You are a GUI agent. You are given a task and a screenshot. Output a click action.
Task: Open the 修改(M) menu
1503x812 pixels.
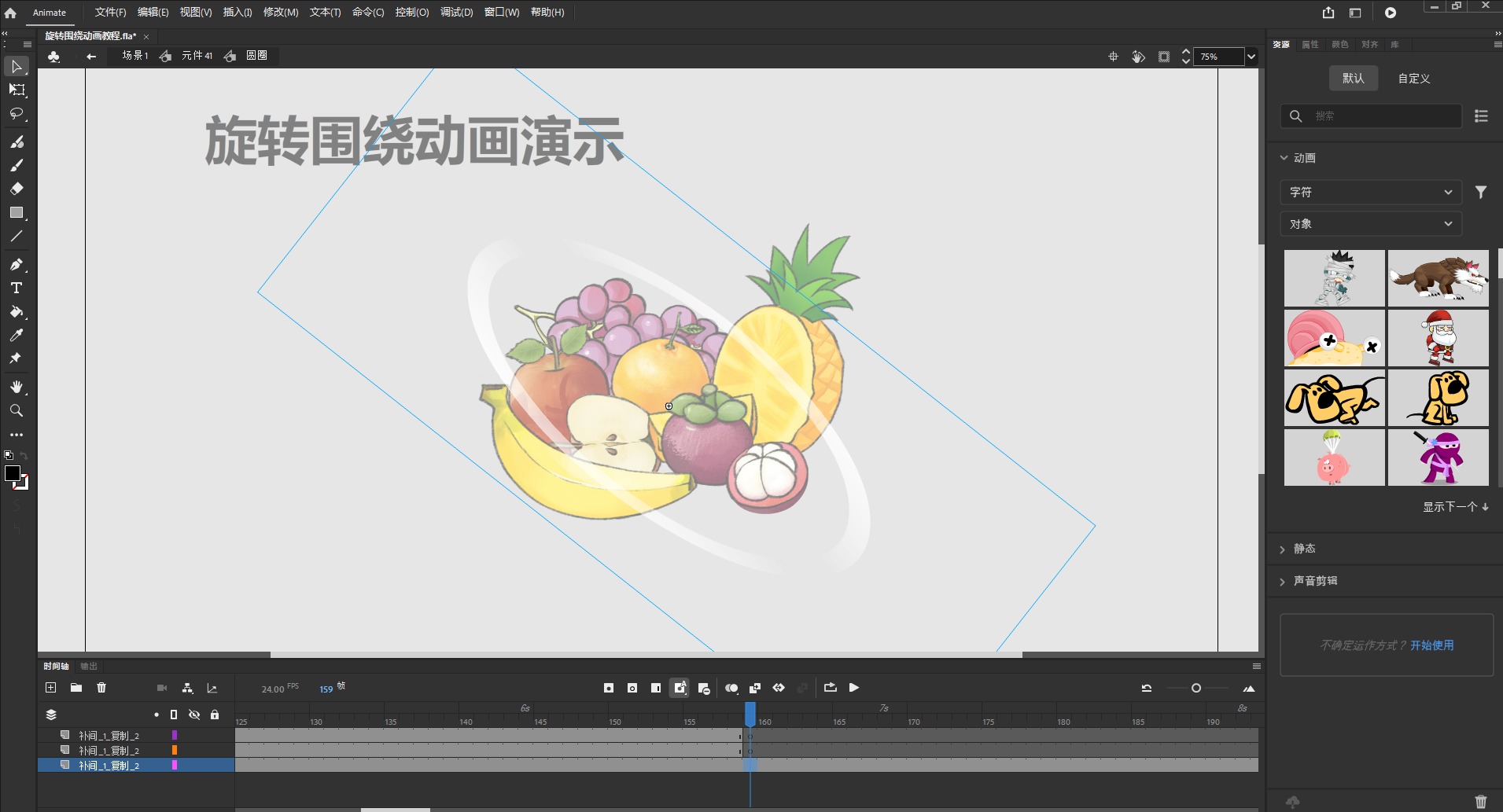click(281, 13)
